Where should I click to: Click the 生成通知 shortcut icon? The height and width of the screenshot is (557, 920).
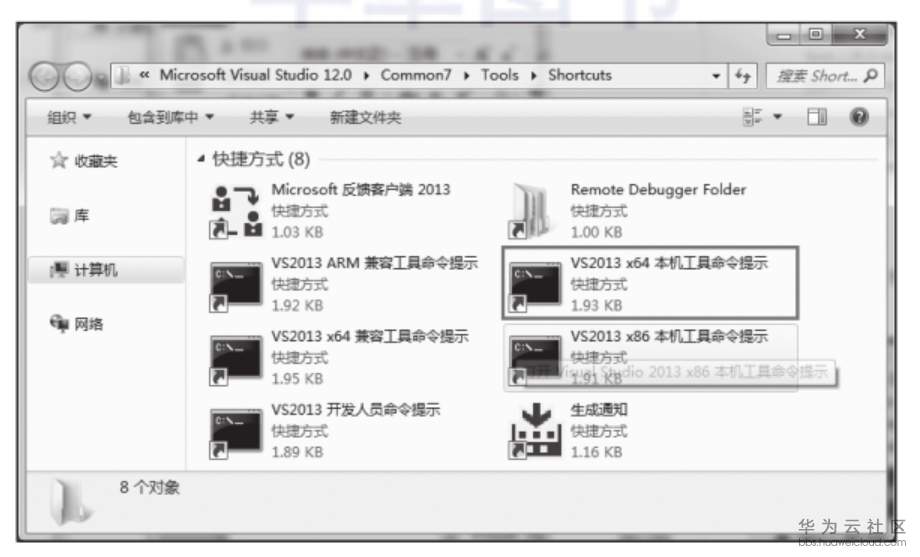(535, 431)
